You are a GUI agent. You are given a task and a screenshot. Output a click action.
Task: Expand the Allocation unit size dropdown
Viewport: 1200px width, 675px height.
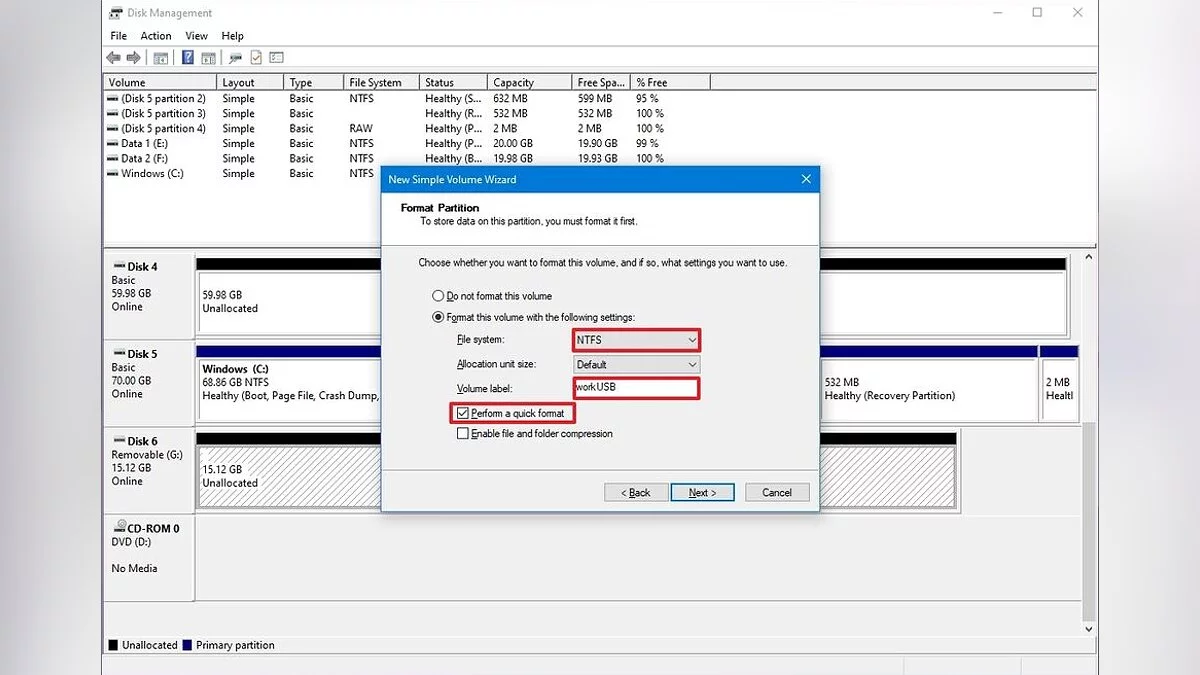coord(636,365)
